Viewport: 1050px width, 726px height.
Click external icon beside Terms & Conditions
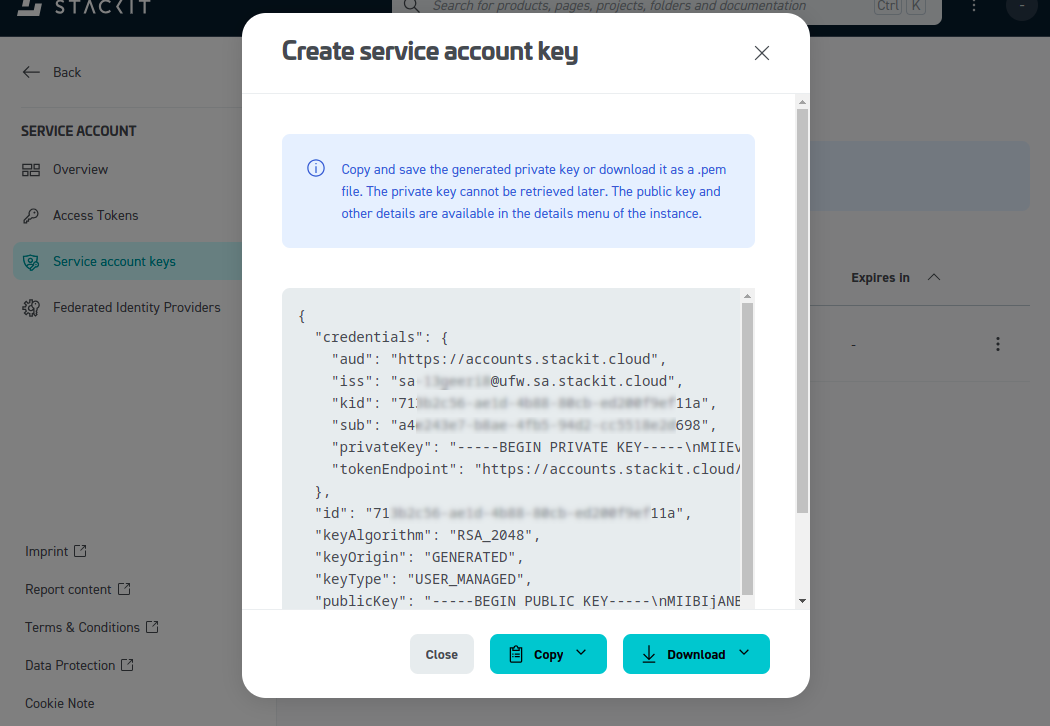pyautogui.click(x=152, y=627)
